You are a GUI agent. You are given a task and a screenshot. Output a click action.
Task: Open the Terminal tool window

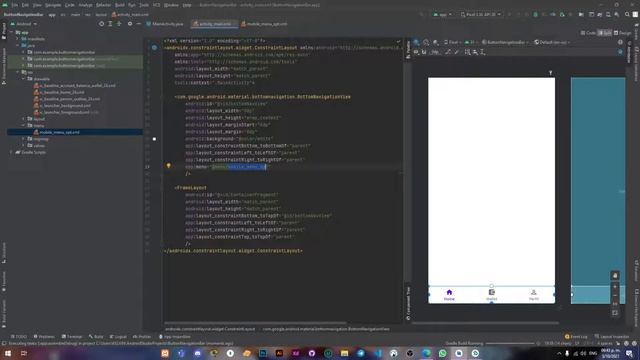(x=72, y=337)
